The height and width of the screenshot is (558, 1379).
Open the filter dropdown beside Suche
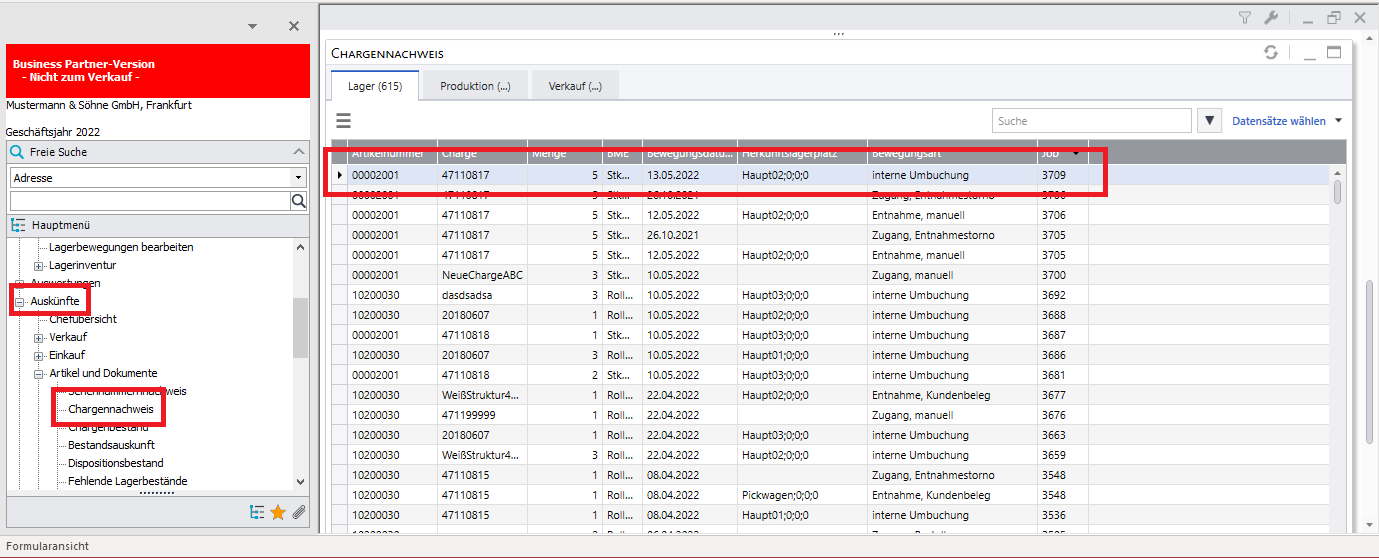(1210, 121)
